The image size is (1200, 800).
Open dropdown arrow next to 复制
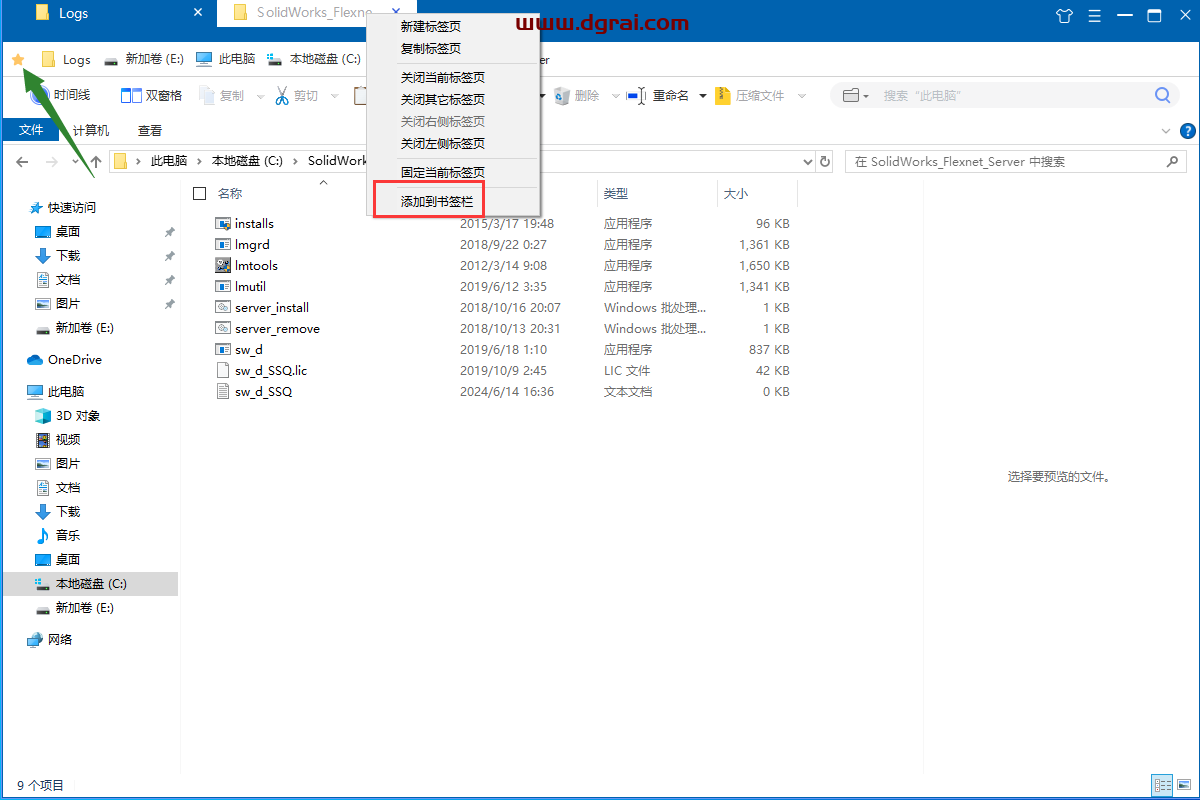click(260, 96)
